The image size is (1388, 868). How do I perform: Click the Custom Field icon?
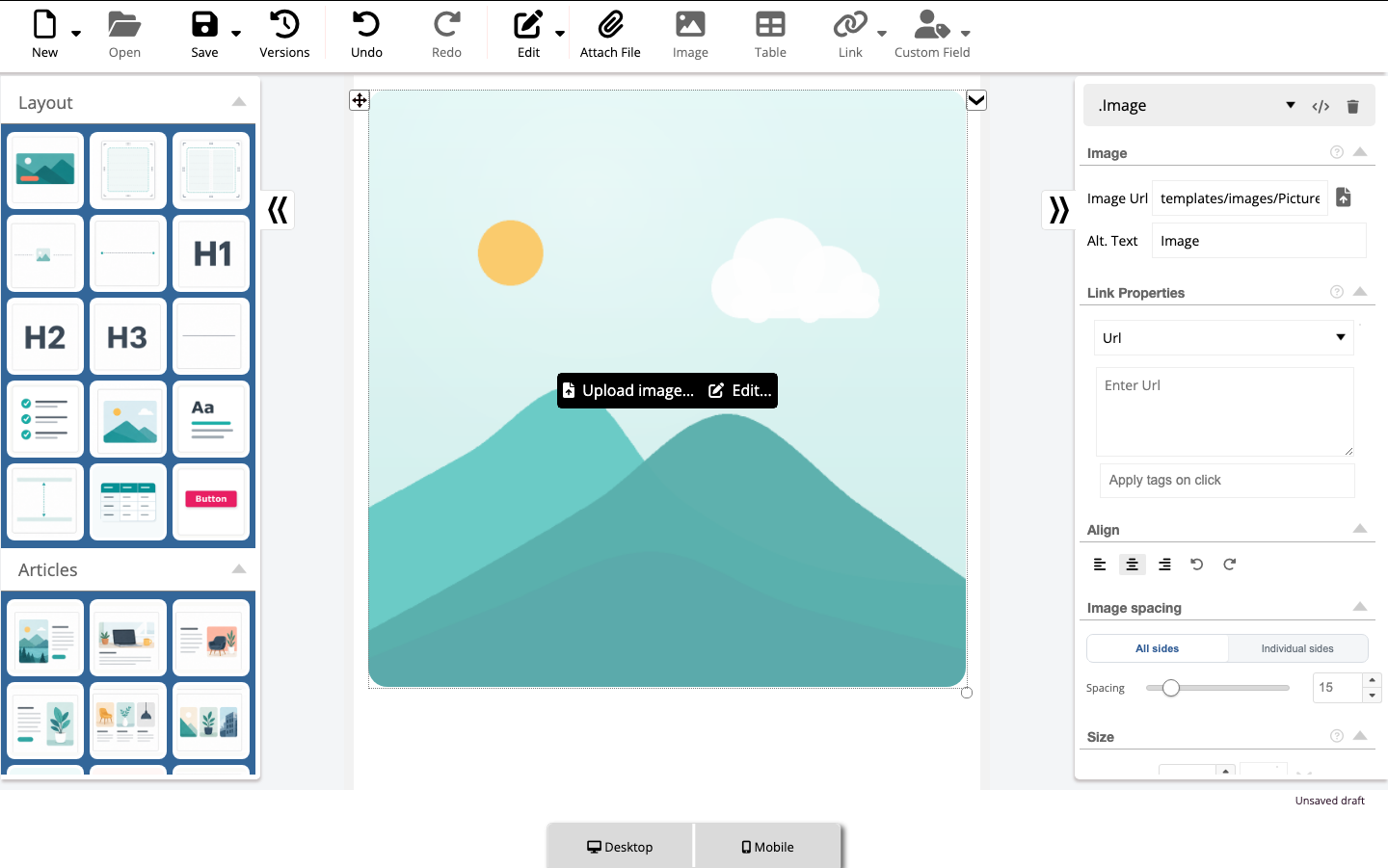(x=931, y=24)
